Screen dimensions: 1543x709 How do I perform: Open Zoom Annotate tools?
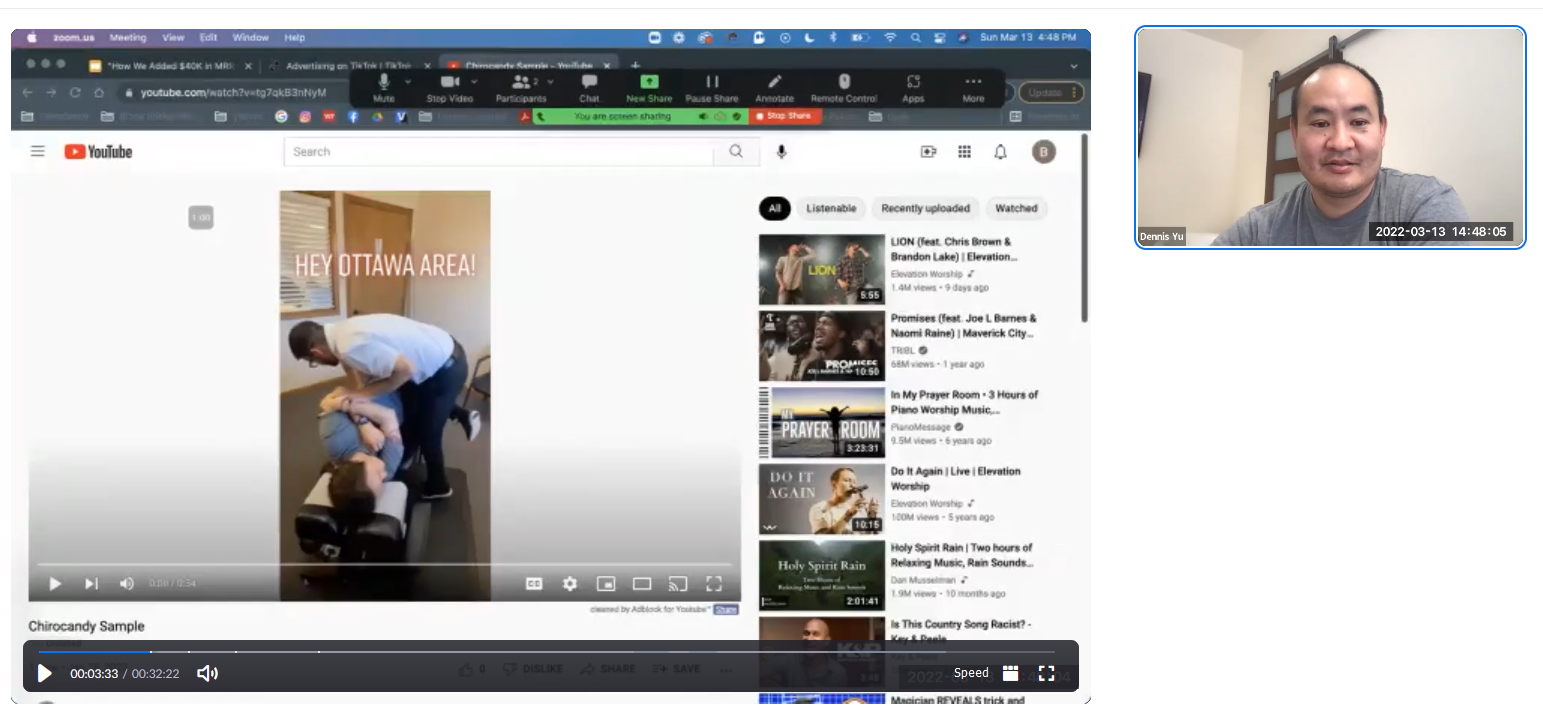pos(774,87)
